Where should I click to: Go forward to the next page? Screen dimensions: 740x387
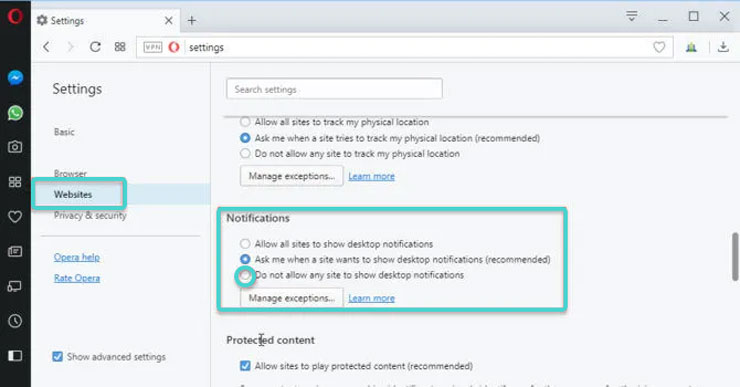tap(70, 47)
